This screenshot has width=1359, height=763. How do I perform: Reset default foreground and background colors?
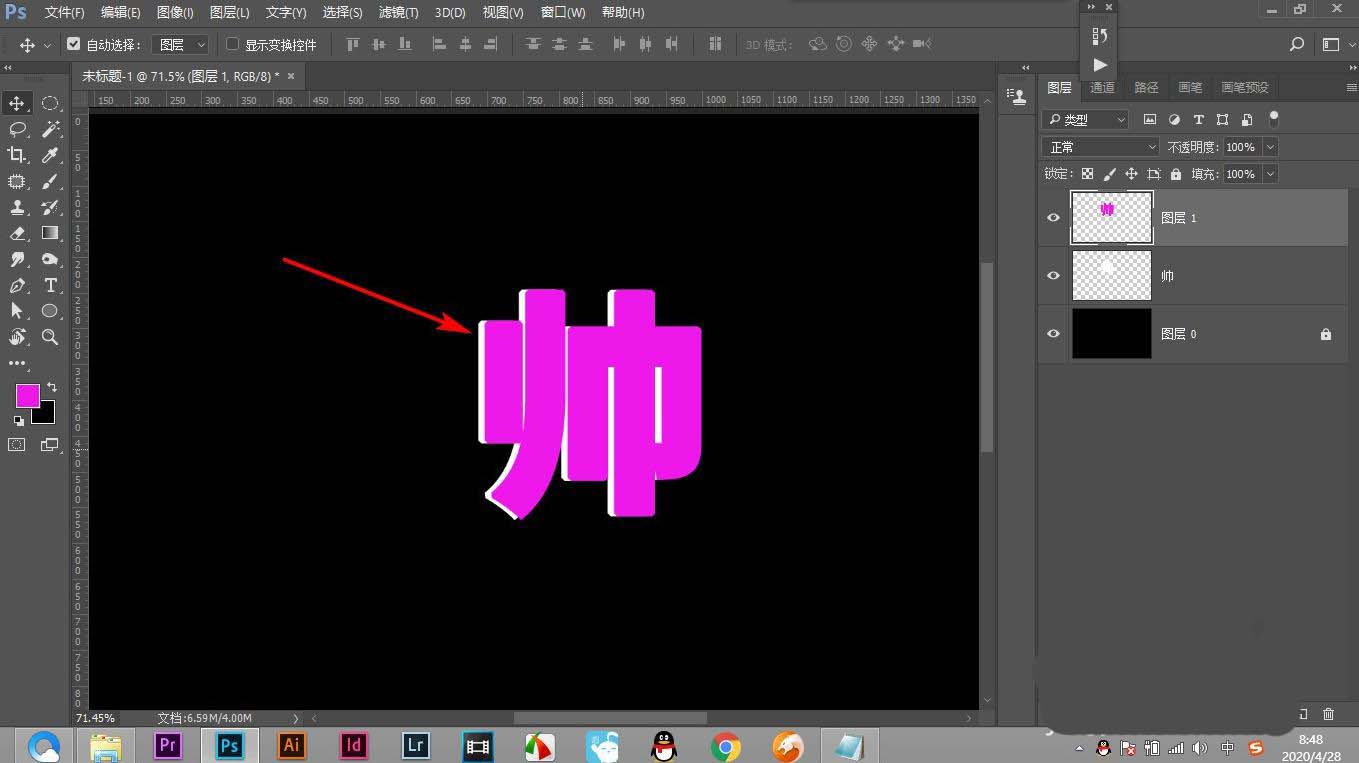click(18, 421)
